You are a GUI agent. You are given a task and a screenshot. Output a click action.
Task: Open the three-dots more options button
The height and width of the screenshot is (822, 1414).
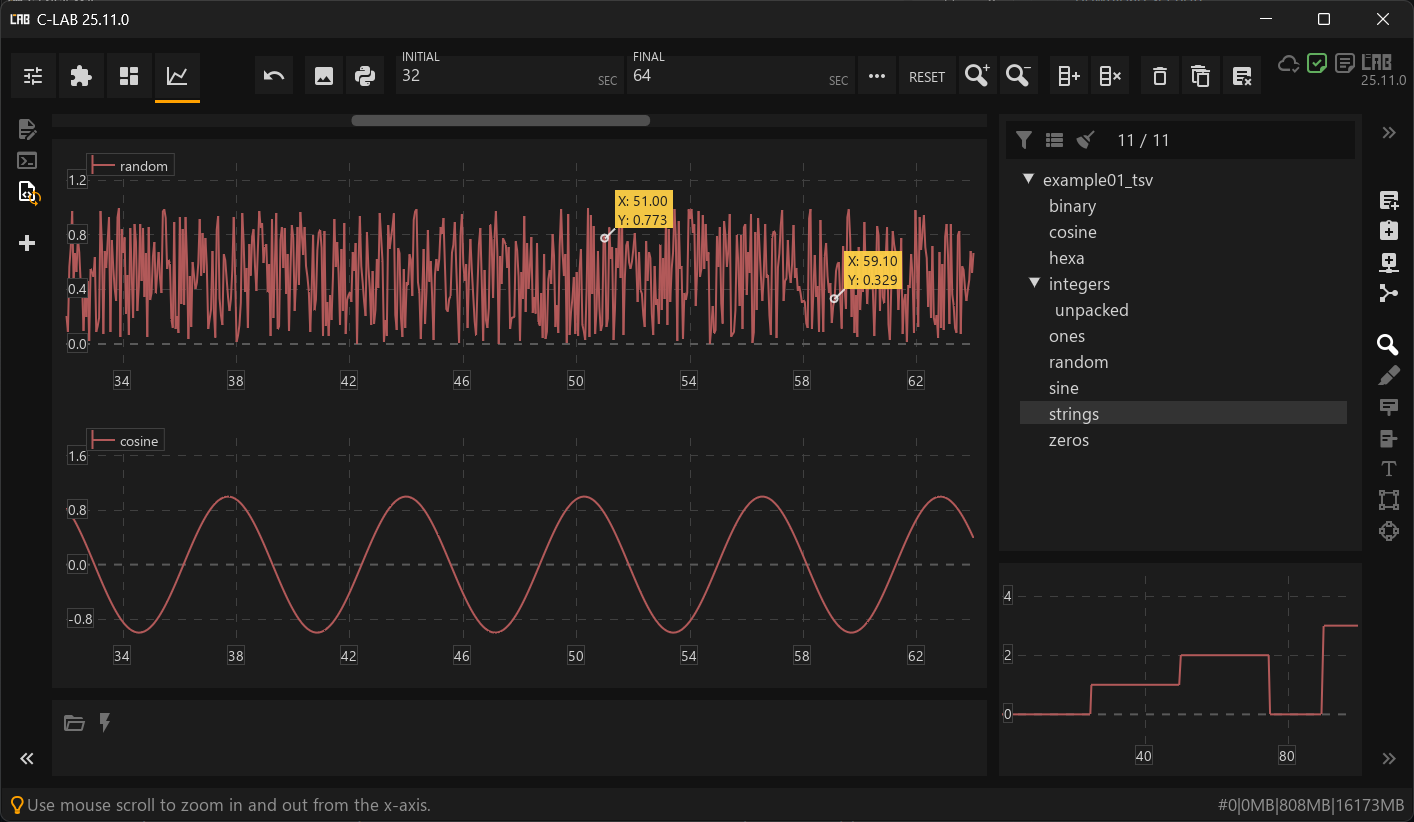point(877,76)
